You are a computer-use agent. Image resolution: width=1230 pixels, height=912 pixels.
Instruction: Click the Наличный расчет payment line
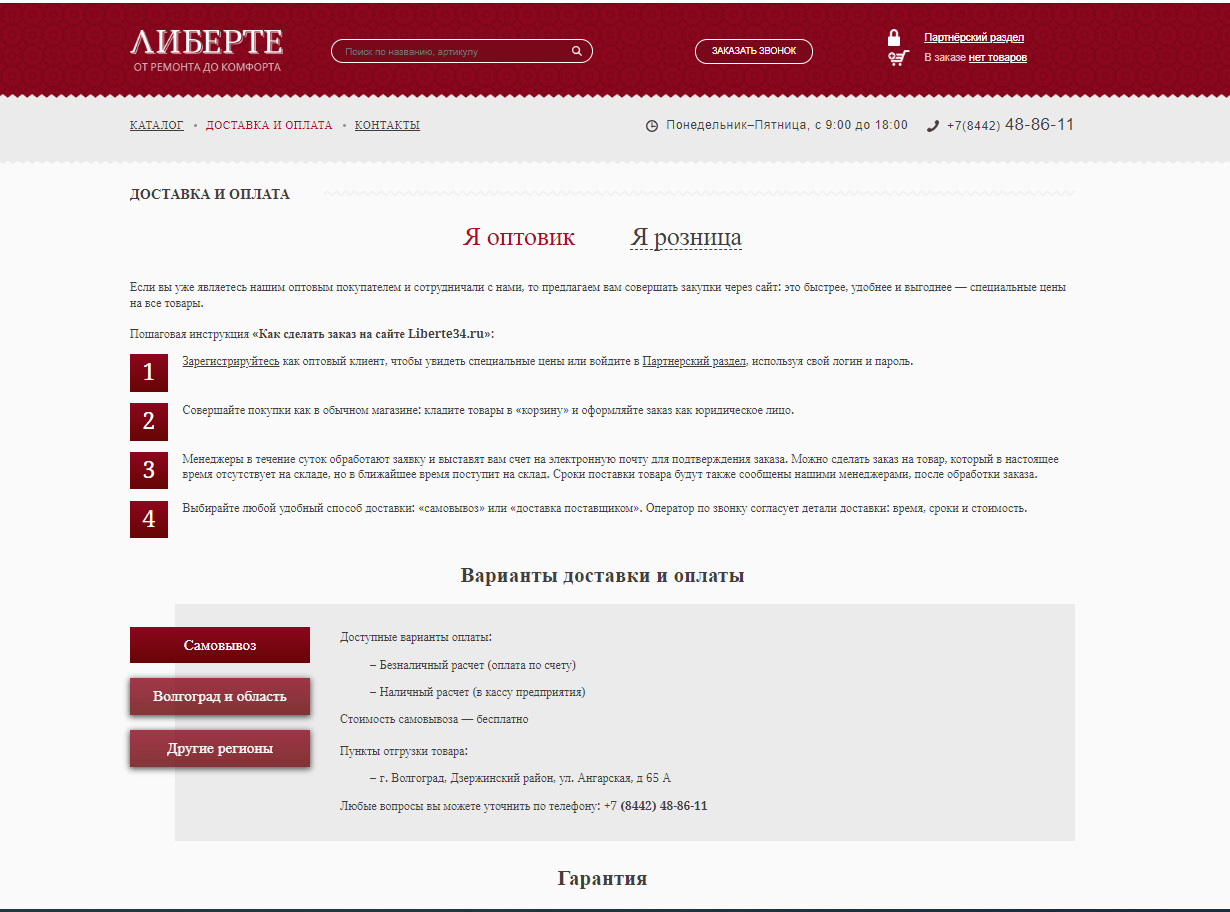click(477, 692)
